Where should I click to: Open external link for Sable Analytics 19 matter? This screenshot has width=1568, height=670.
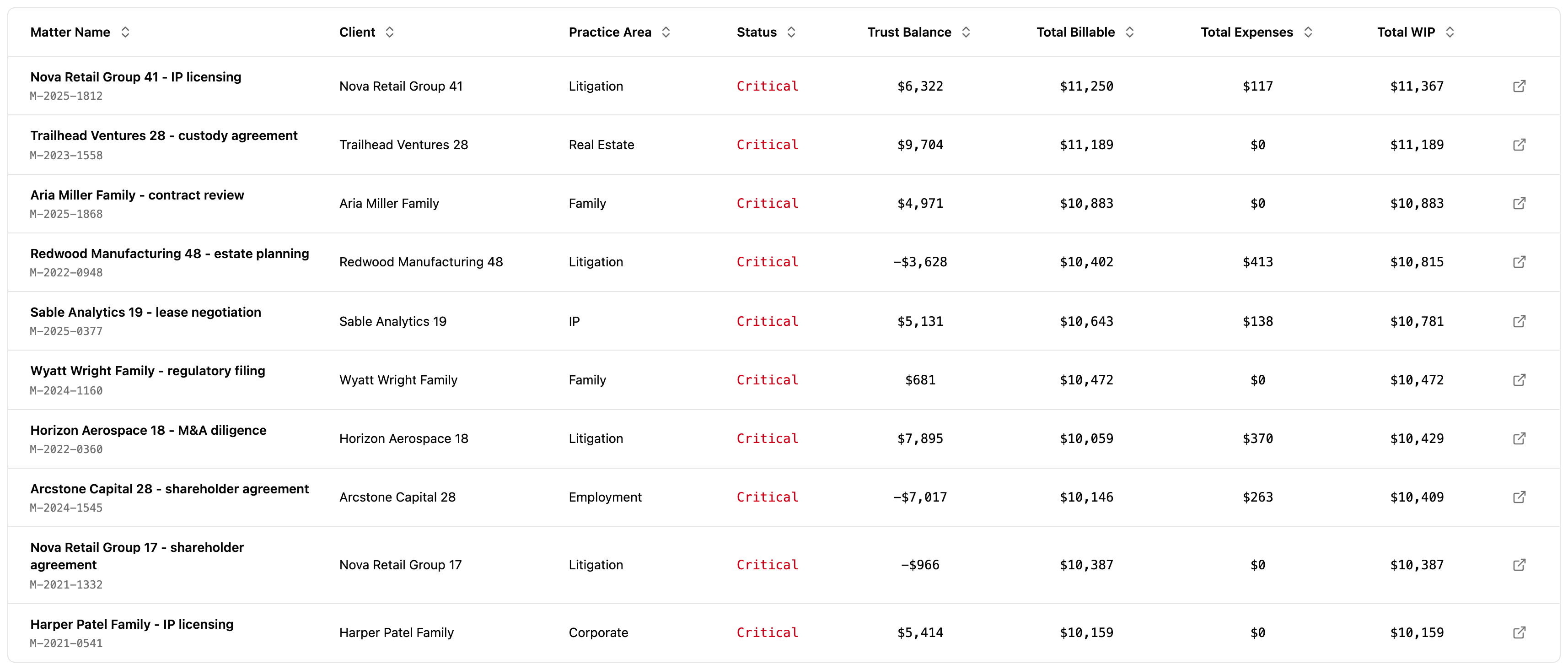click(1520, 321)
